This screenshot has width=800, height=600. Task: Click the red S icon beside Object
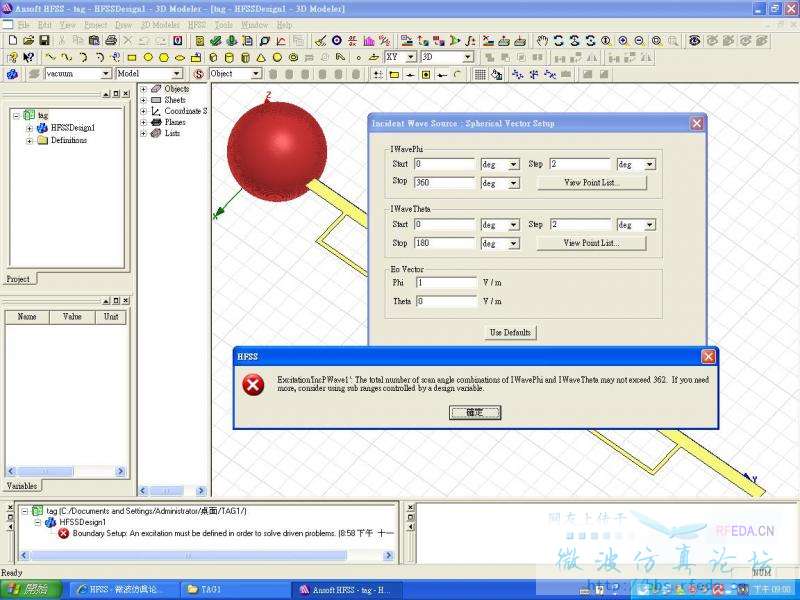[x=199, y=74]
